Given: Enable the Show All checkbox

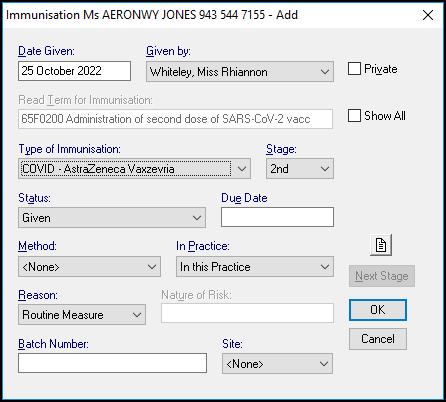Looking at the screenshot, I should point(354,116).
